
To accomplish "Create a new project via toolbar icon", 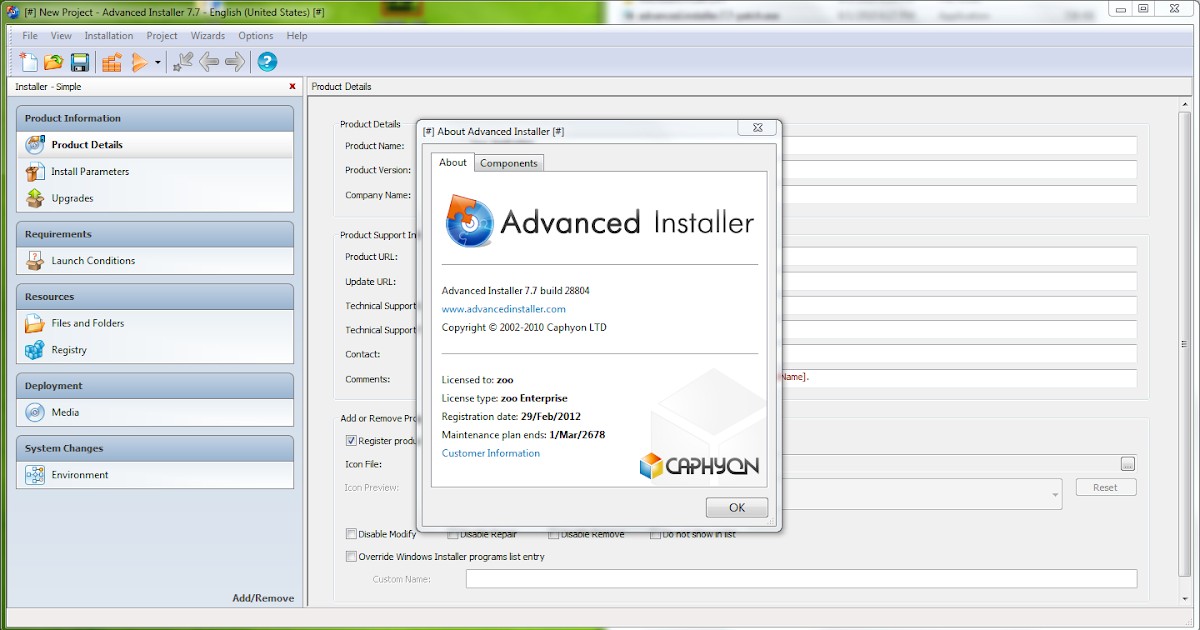I will (28, 62).
